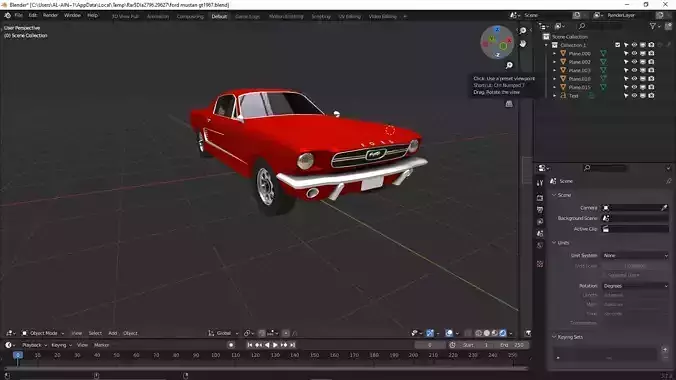Expand Plane.000 in outliner

point(555,53)
